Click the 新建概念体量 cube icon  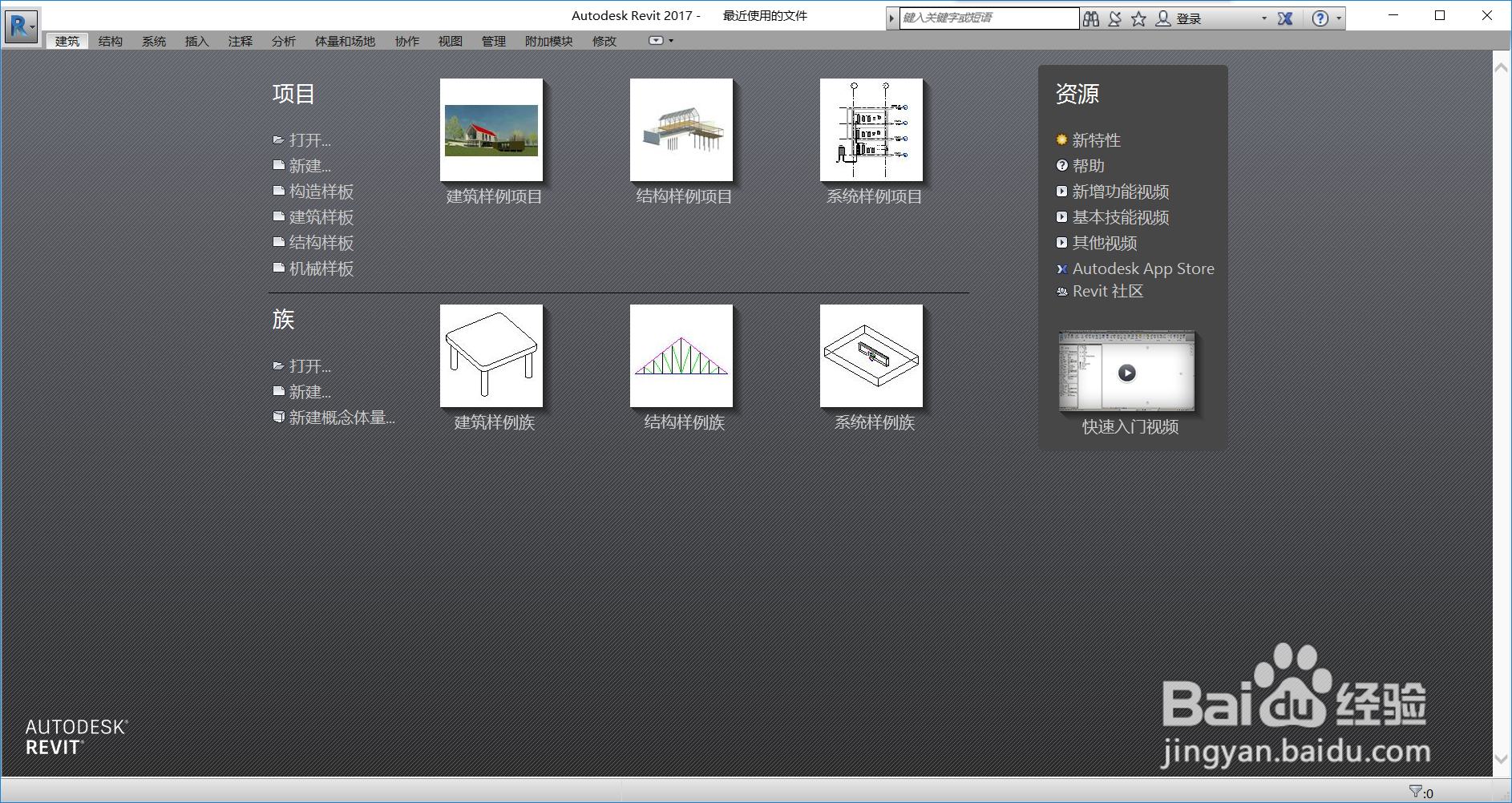278,417
